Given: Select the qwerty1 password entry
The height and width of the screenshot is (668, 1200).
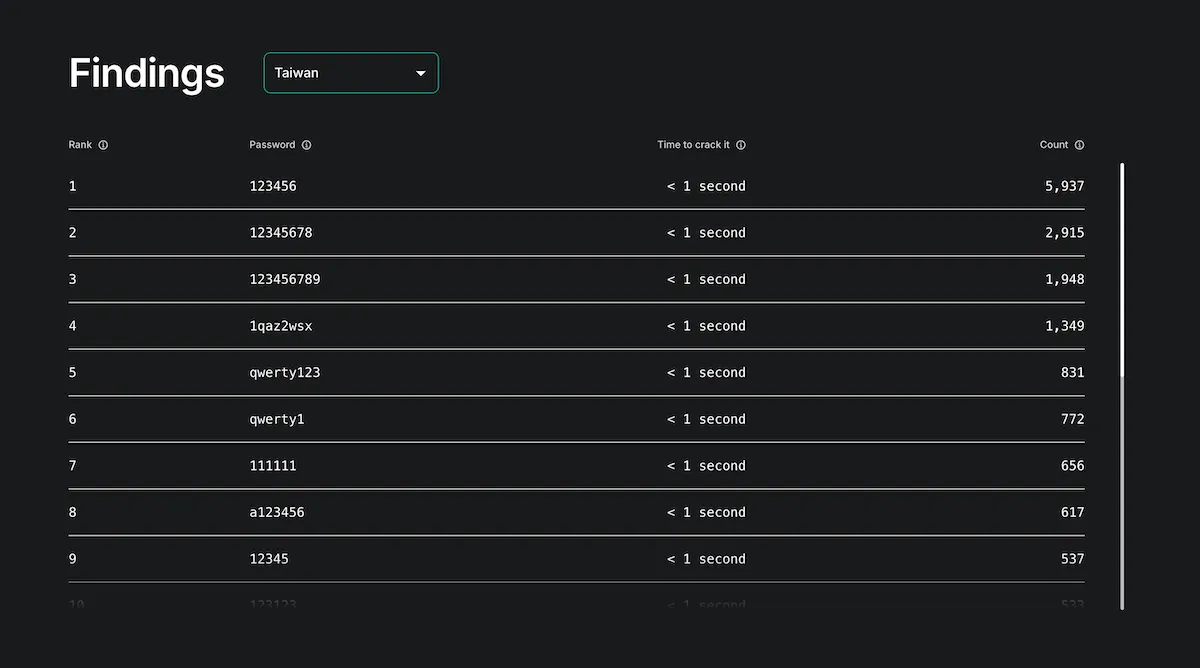Looking at the screenshot, I should click(277, 419).
